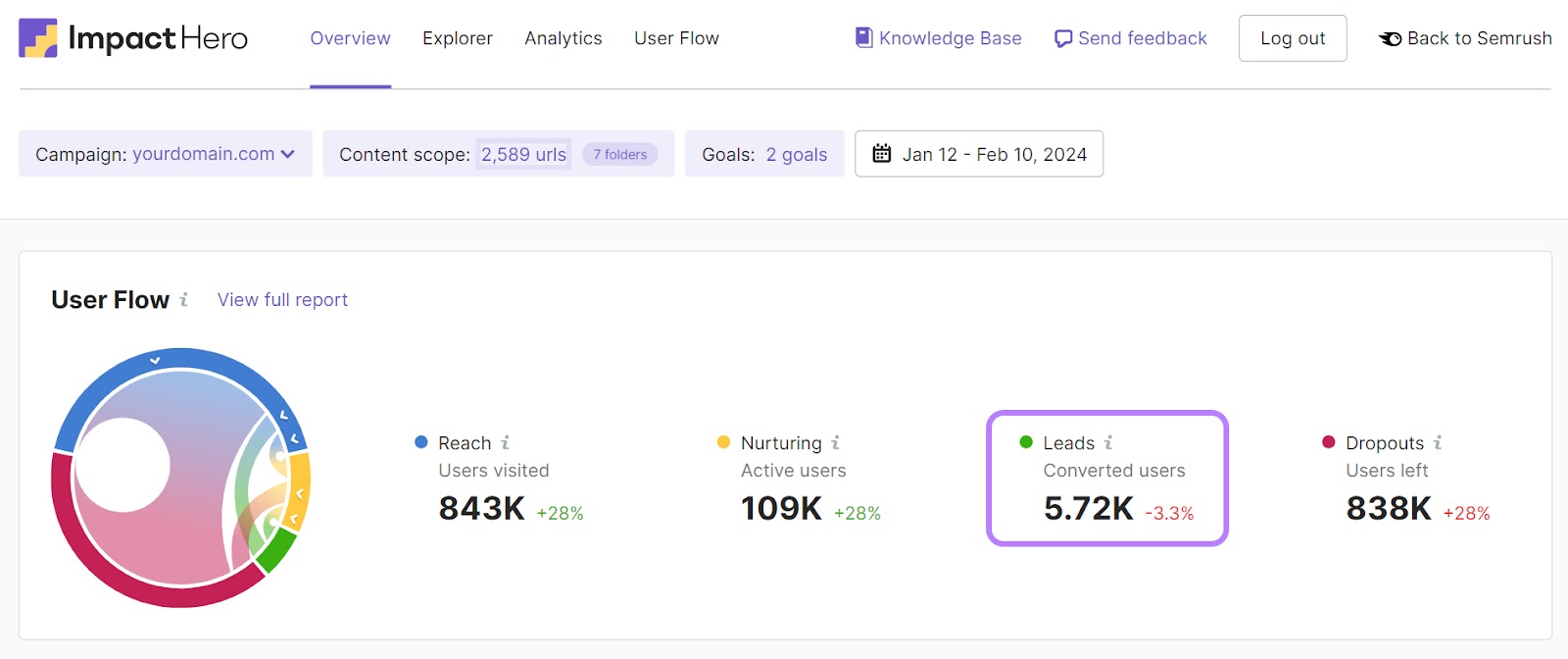
Task: Click the info icon next to Nurturing
Action: [x=835, y=443]
